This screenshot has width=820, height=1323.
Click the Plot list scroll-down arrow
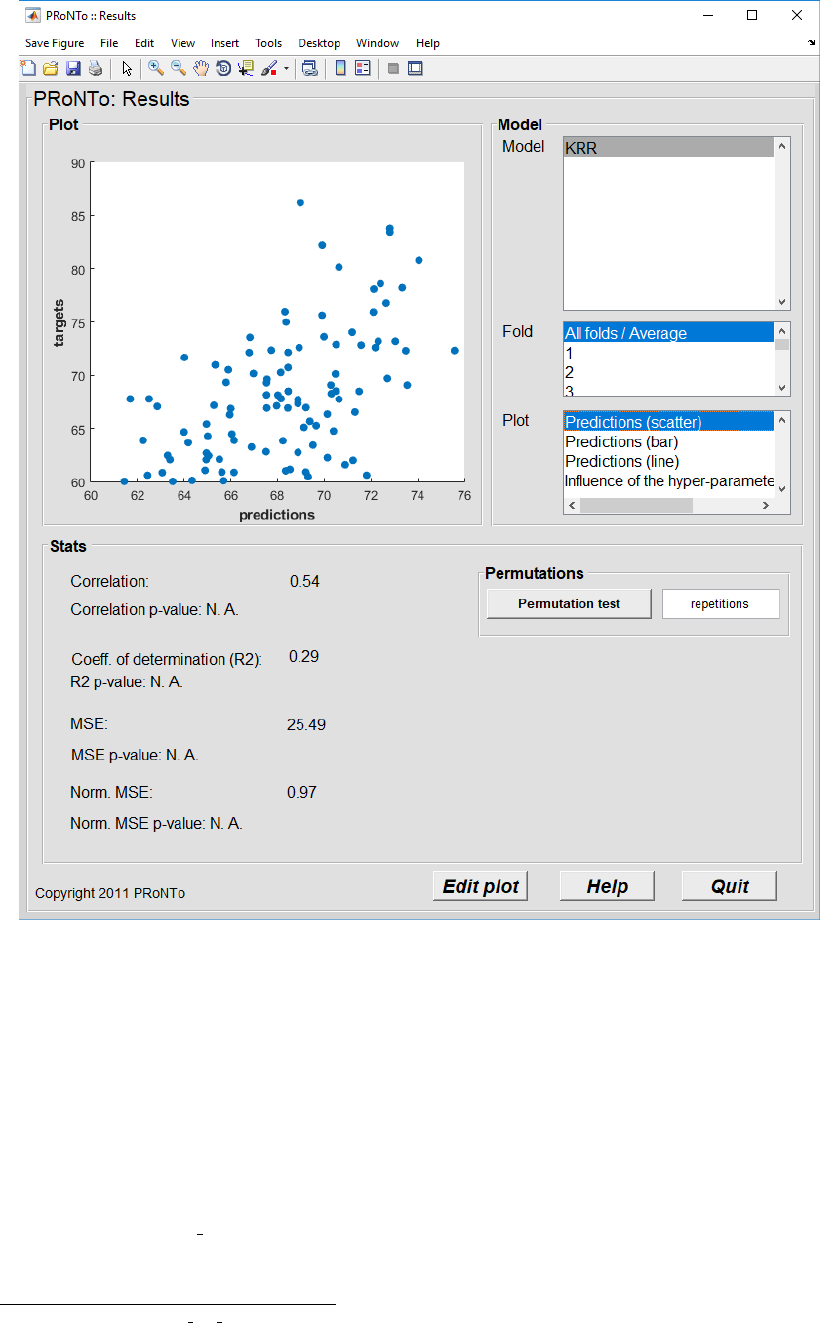[x=782, y=489]
